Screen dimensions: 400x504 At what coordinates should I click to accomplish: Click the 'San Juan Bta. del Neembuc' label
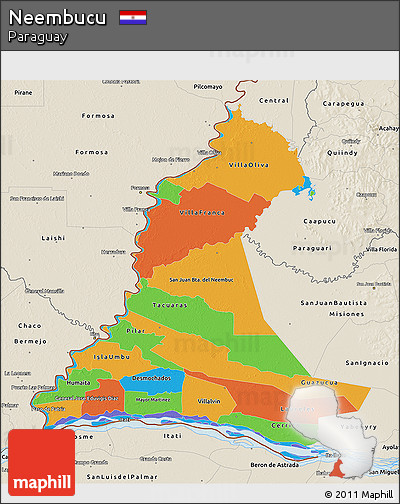201,280
